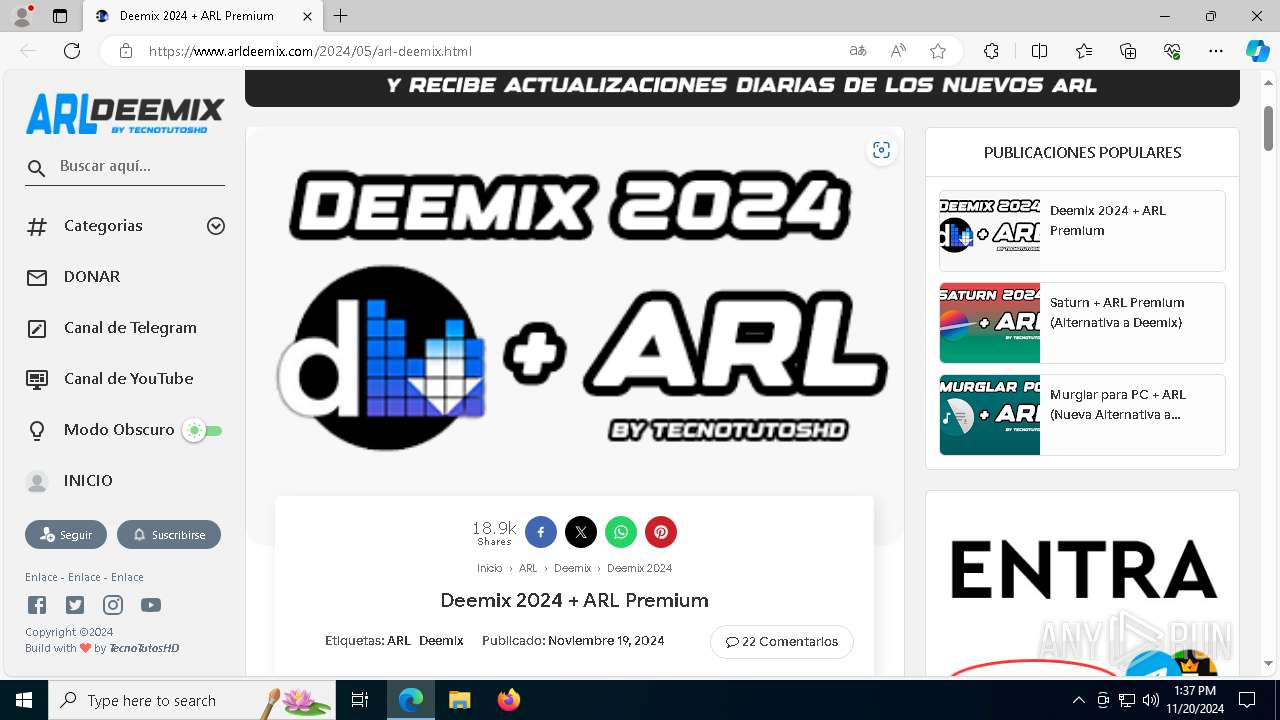Click the visual search icon on banner image
Viewport: 1280px width, 720px height.
tap(881, 150)
